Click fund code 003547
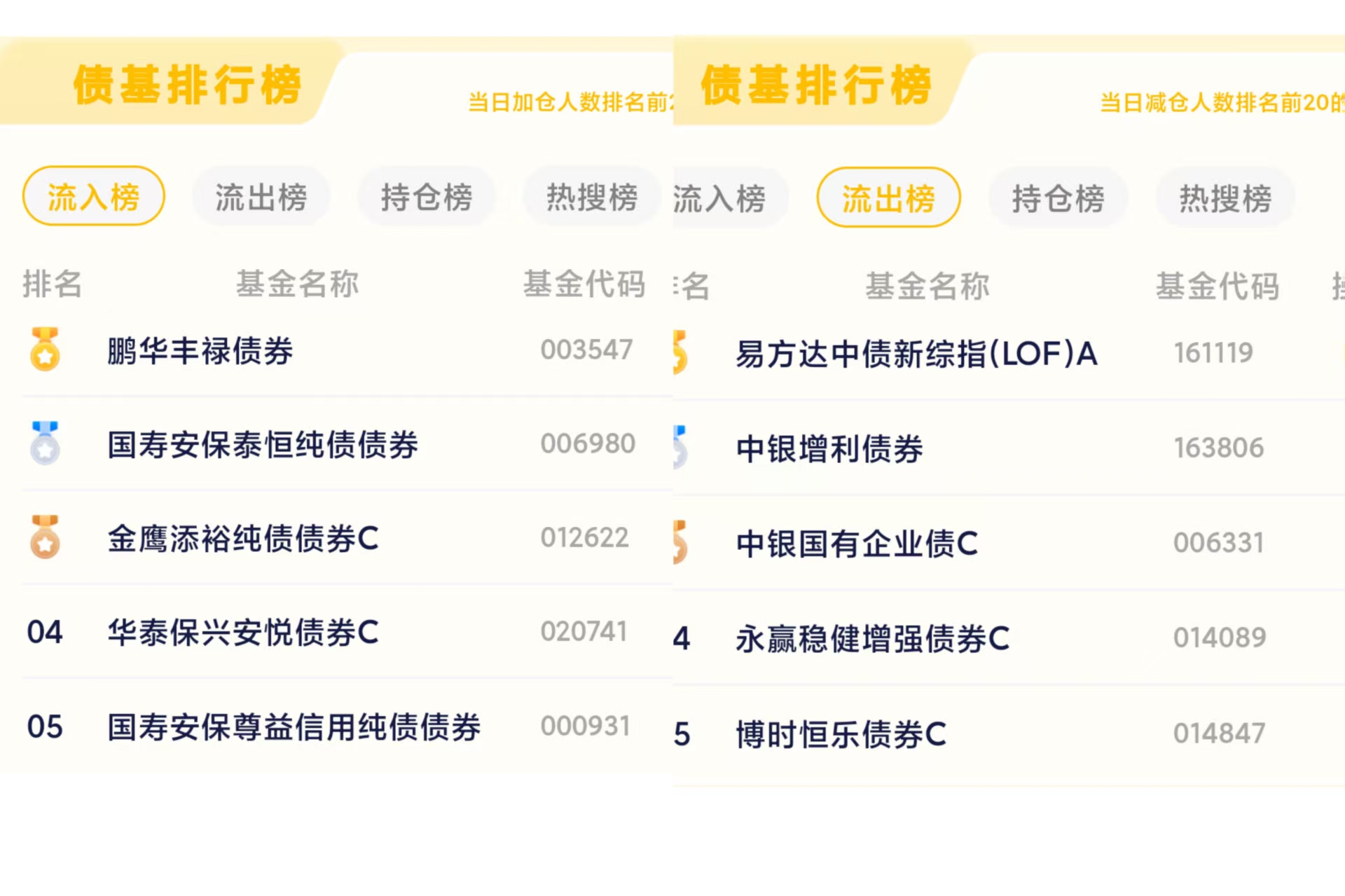1345x896 pixels. 587,350
